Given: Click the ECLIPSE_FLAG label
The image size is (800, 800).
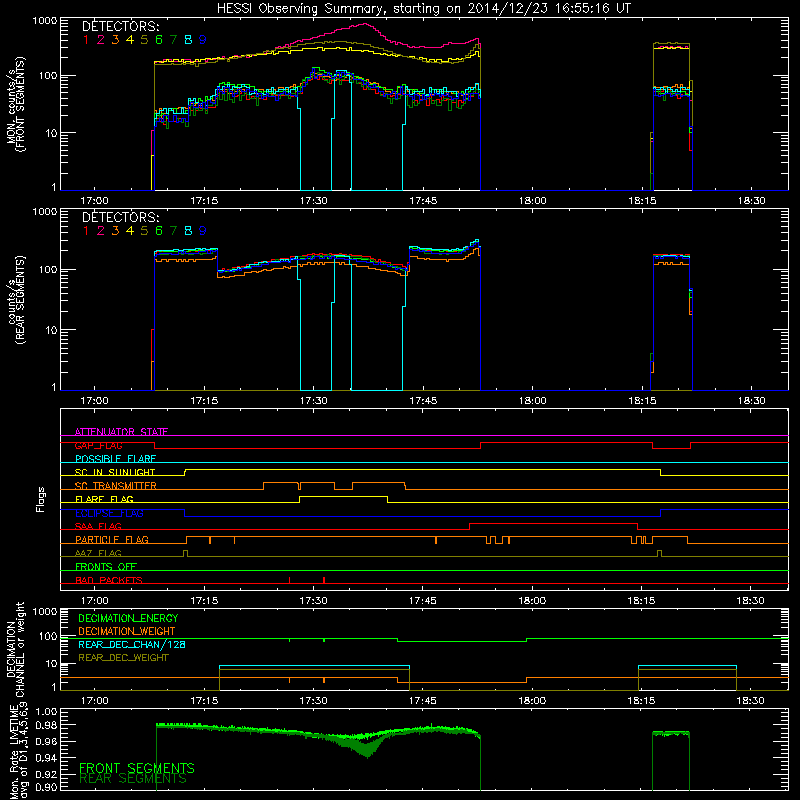Looking at the screenshot, I should [x=109, y=513].
